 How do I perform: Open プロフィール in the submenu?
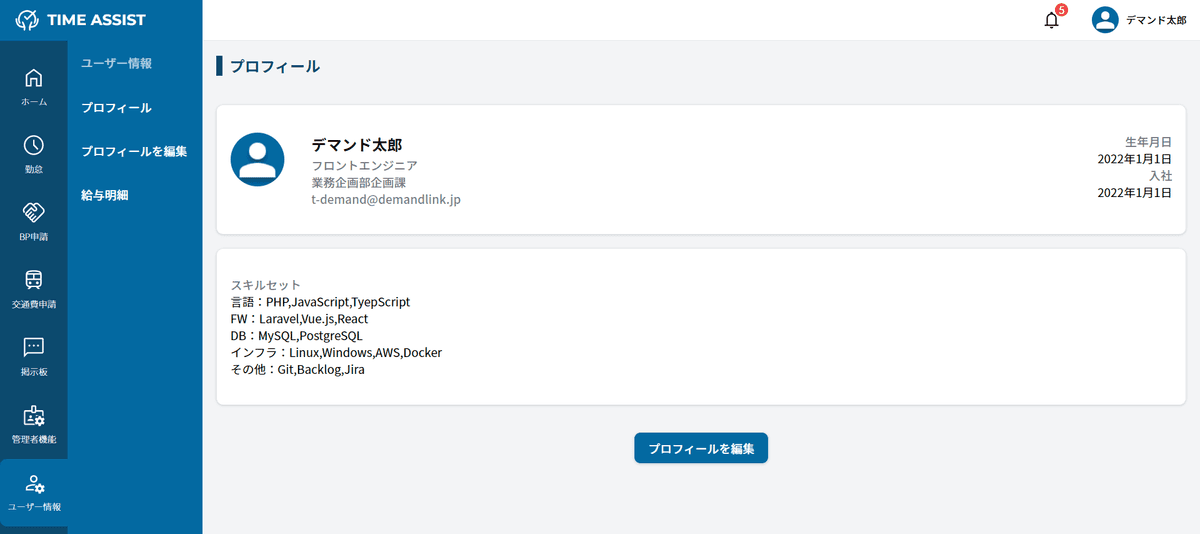pos(116,108)
